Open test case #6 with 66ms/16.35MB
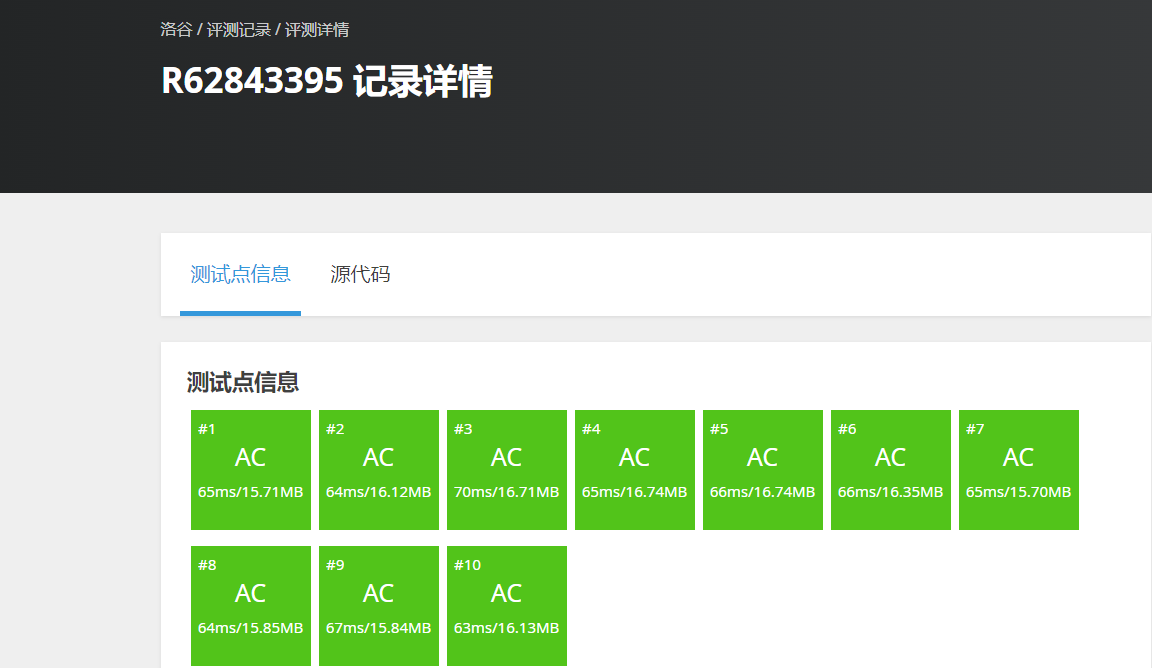 pyautogui.click(x=890, y=470)
